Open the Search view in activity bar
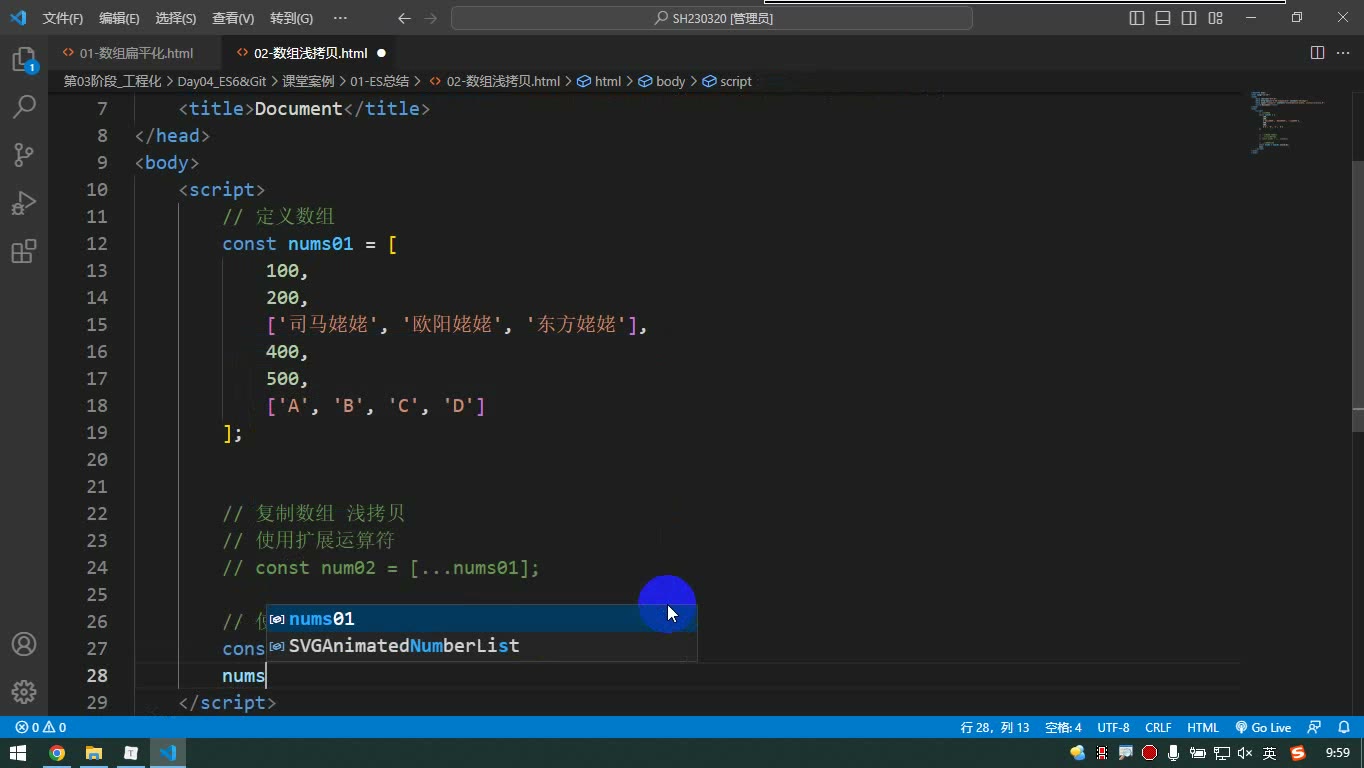Image resolution: width=1364 pixels, height=768 pixels. [24, 106]
